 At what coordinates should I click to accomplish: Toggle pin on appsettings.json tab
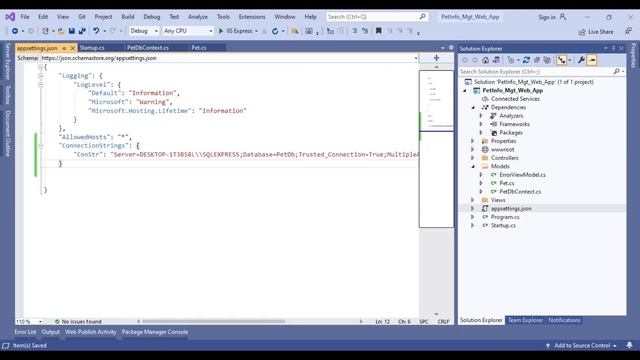[64, 48]
